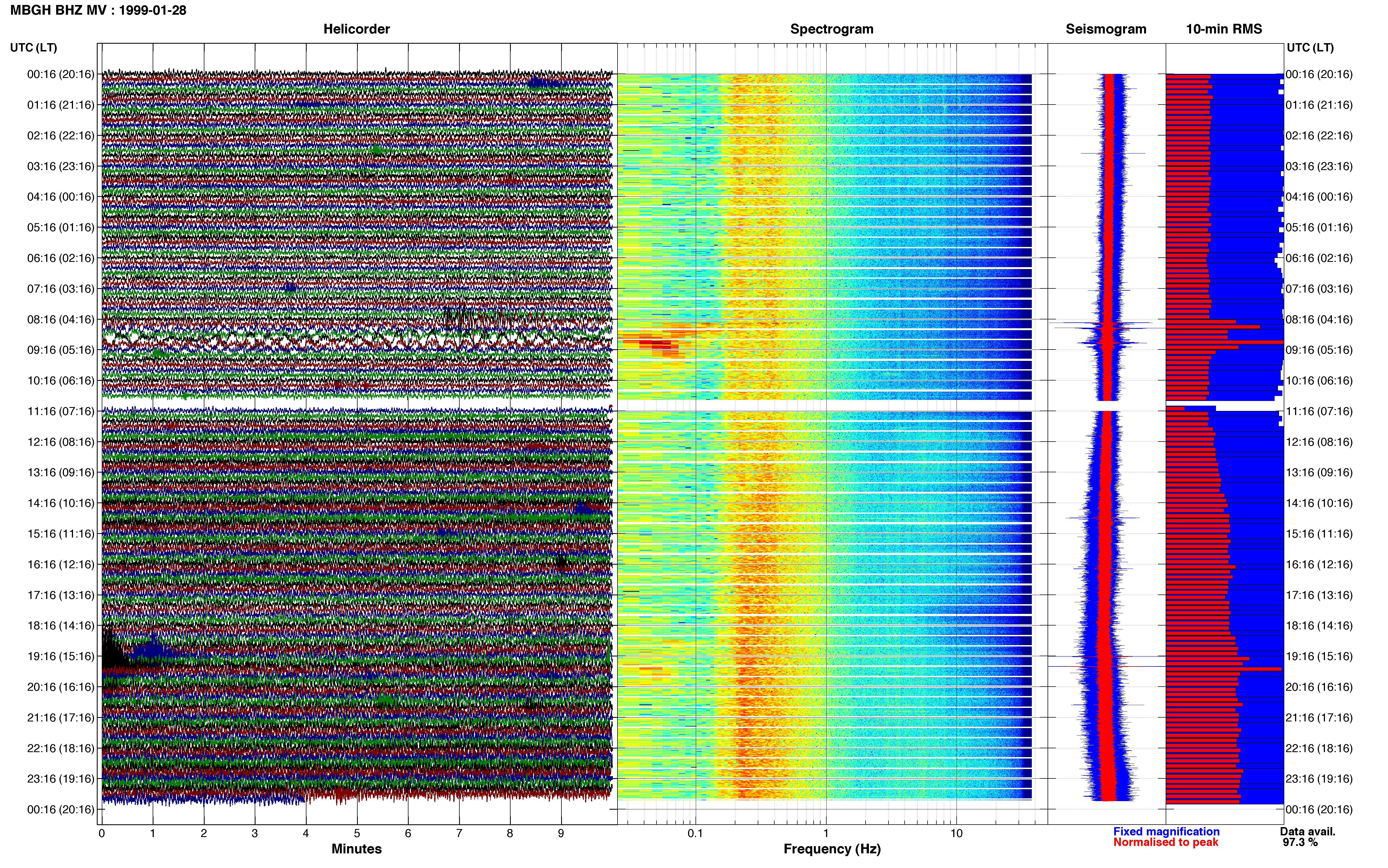Click the blue Fixed magnification legend text
Viewport: 1388px width, 868px height.
(1166, 832)
